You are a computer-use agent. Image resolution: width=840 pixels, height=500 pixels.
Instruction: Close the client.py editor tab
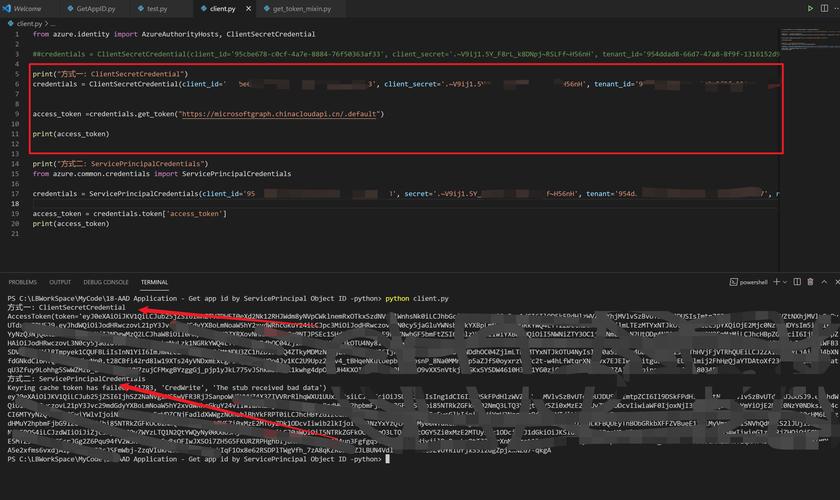coord(248,9)
